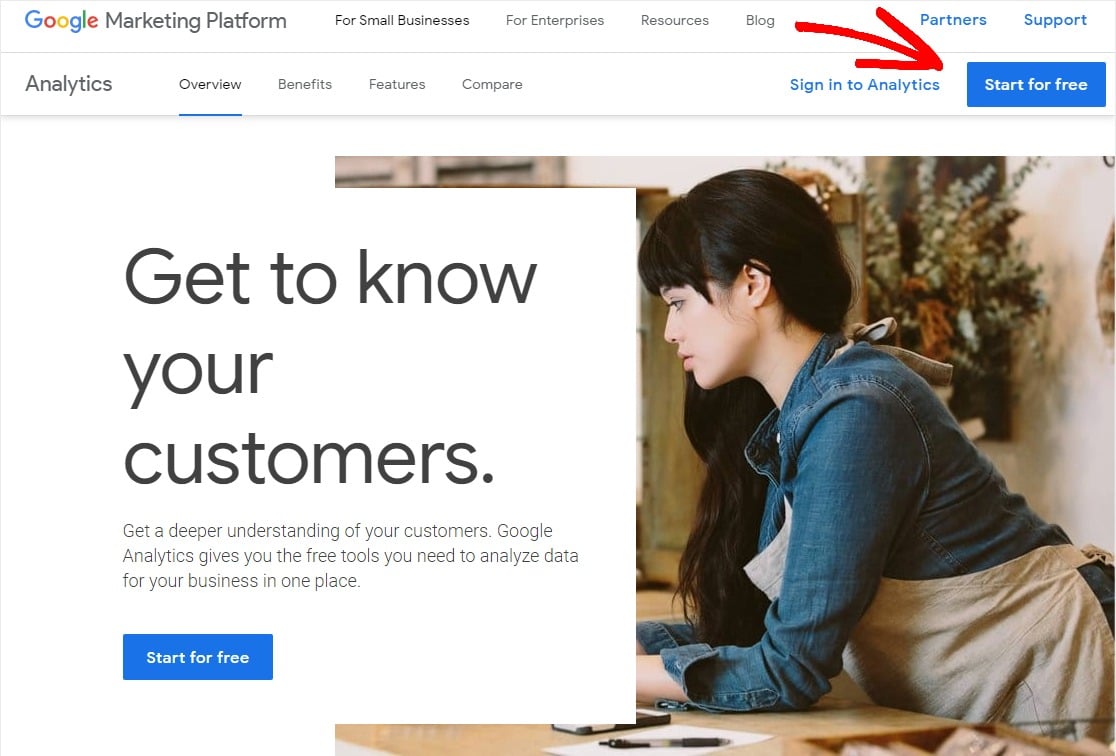Screen dimensions: 1116x756
Task: Click the hero photo of the woman
Action: pyautogui.click(x=875, y=456)
